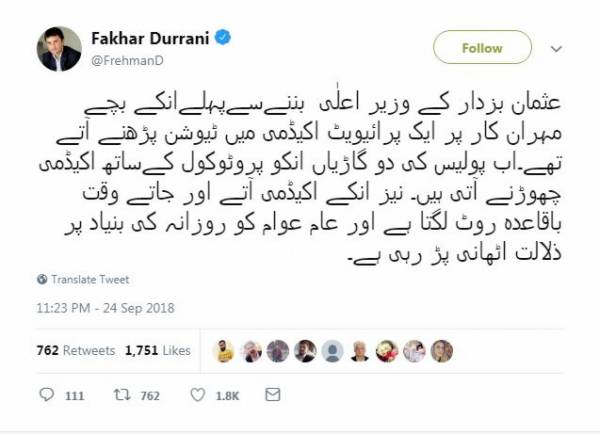600x434 pixels.
Task: Like the tweet with heart icon
Action: tap(197, 395)
